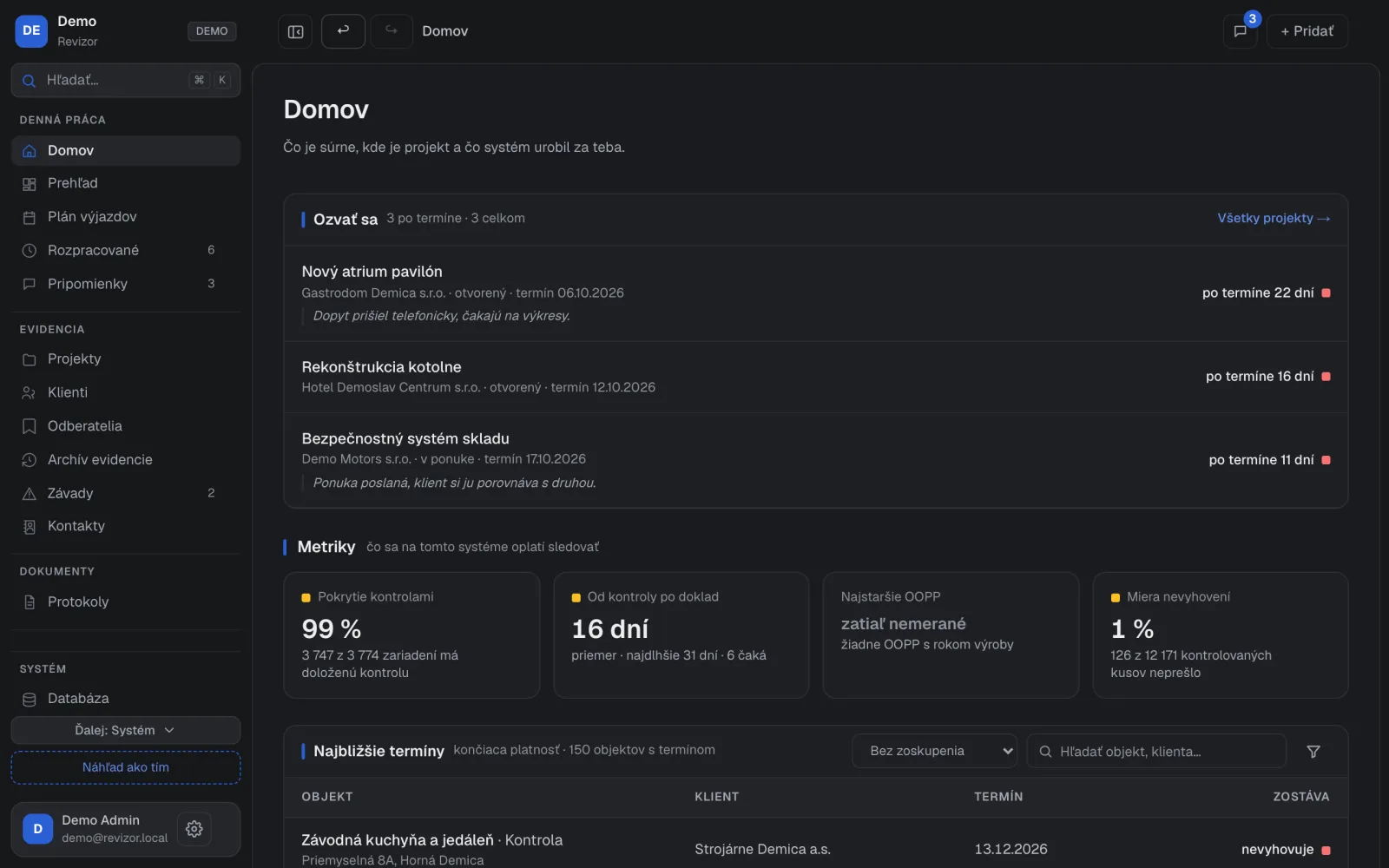The image size is (1389, 868).
Task: Follow the Všetky projekty link
Action: click(x=1273, y=218)
